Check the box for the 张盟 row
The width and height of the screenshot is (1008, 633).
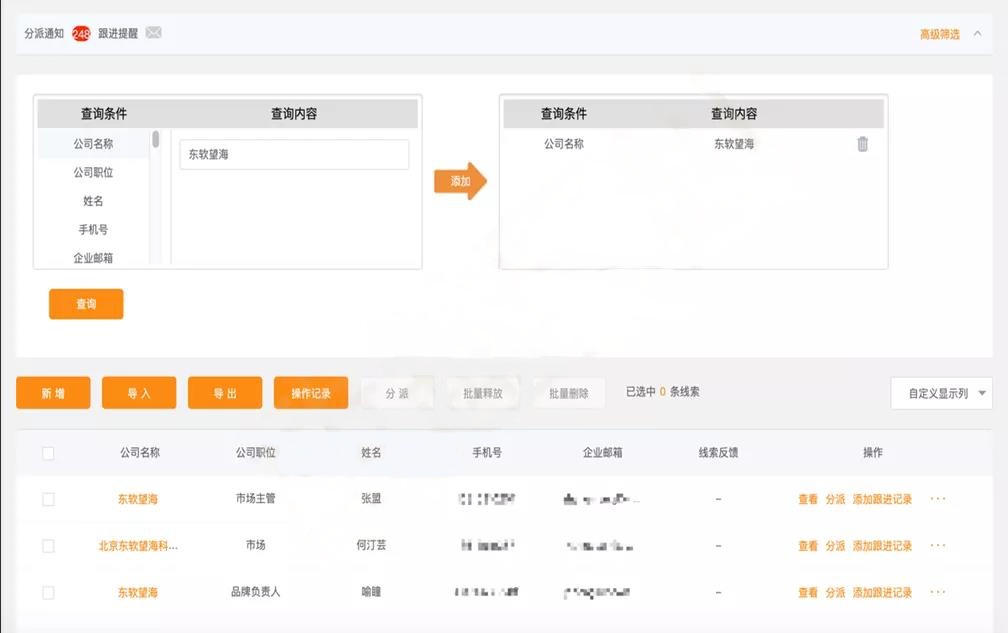pos(48,499)
